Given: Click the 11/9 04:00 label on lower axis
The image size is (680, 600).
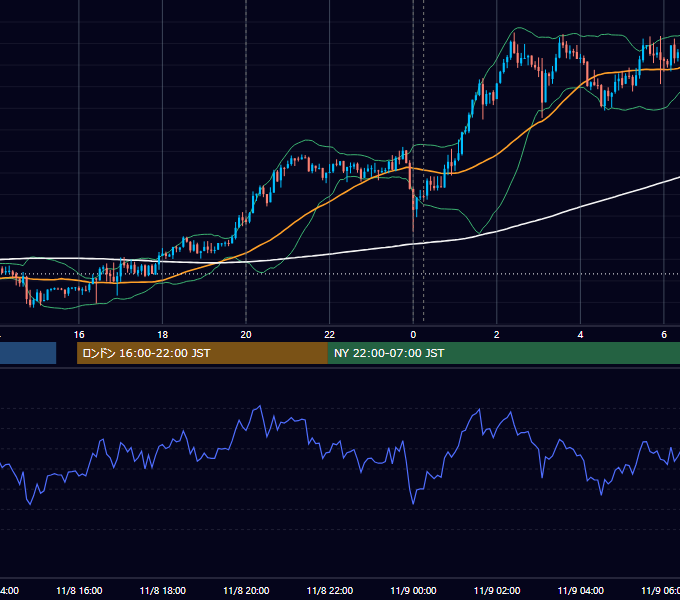Looking at the screenshot, I should (x=581, y=591).
